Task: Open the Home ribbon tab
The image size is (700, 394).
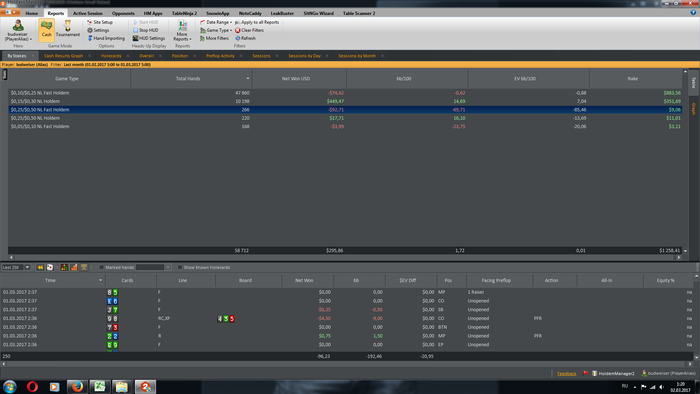Action: coord(32,13)
